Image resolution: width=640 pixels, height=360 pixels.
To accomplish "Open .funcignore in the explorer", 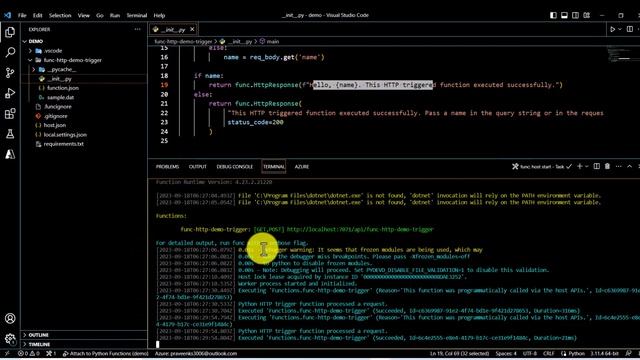I will [x=57, y=107].
